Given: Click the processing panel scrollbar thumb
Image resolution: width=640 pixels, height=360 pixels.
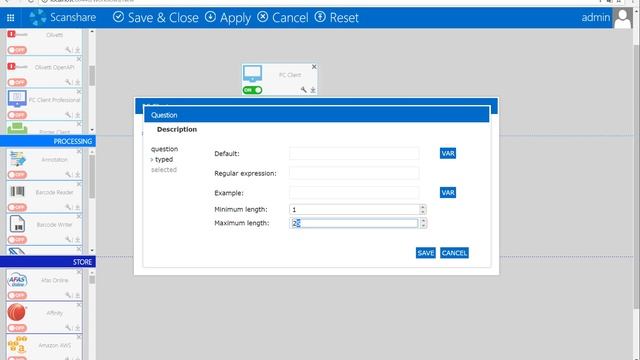Looking at the screenshot, I should pyautogui.click(x=92, y=177).
